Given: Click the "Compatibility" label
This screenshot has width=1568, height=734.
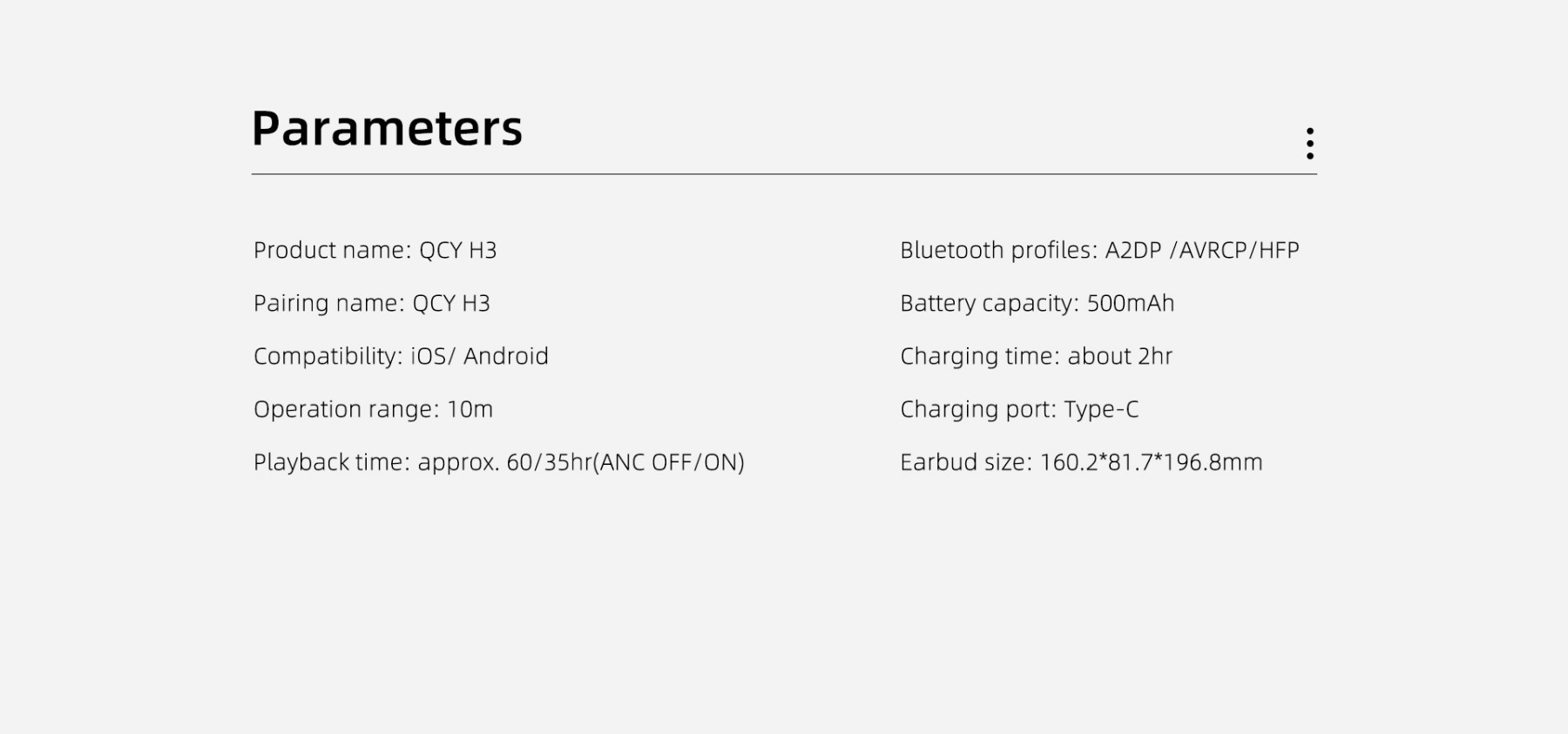Looking at the screenshot, I should click(x=328, y=357).
